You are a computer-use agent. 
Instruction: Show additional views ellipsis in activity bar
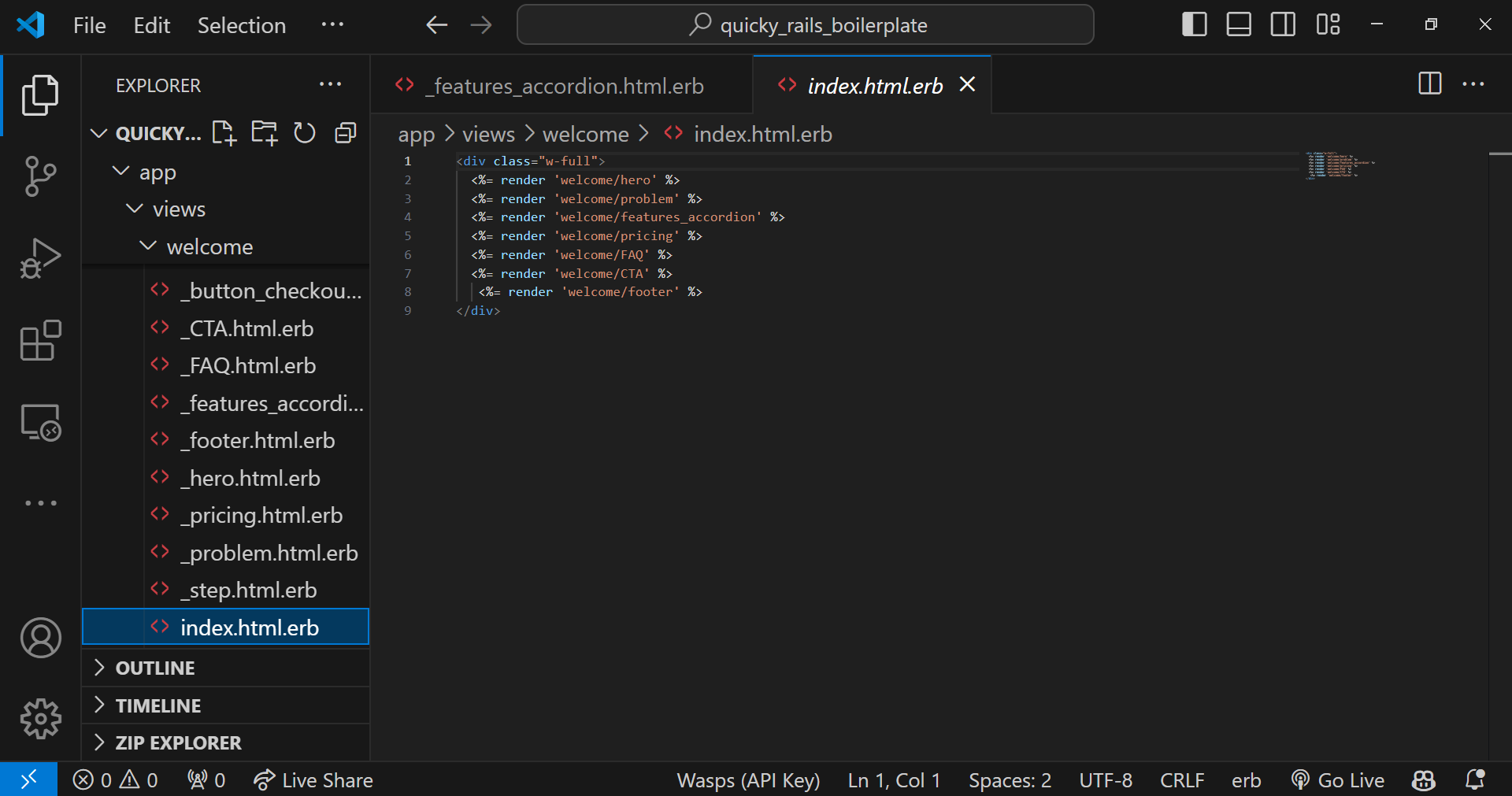[x=40, y=503]
